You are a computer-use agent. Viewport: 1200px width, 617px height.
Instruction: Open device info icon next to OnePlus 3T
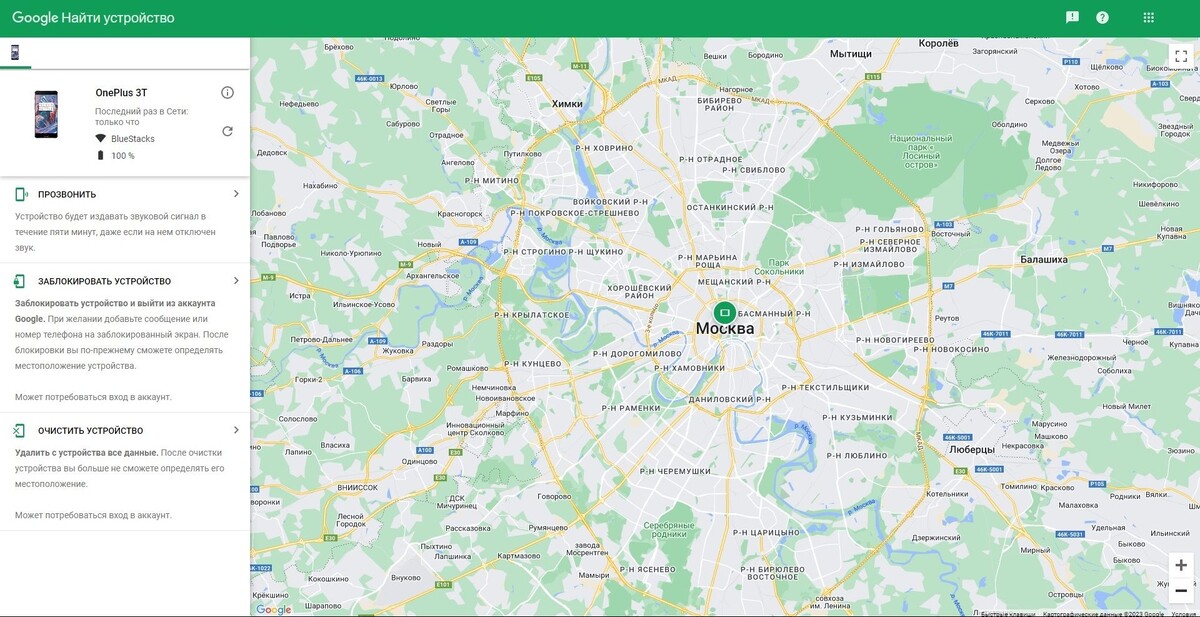pos(227,93)
